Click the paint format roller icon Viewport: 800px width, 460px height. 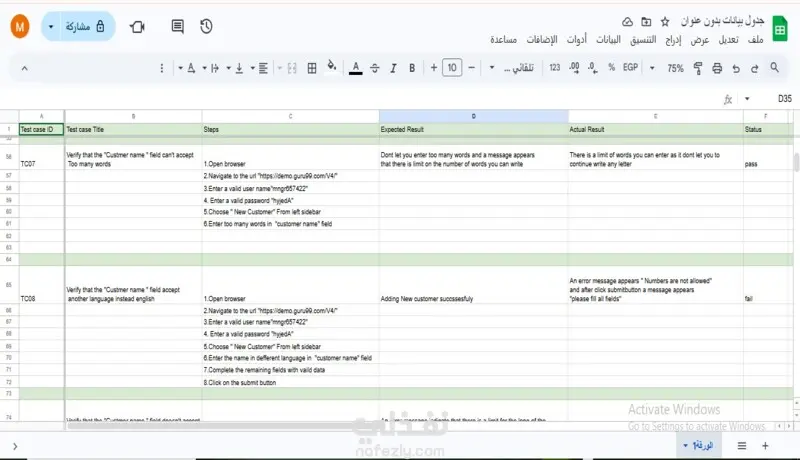[697, 68]
